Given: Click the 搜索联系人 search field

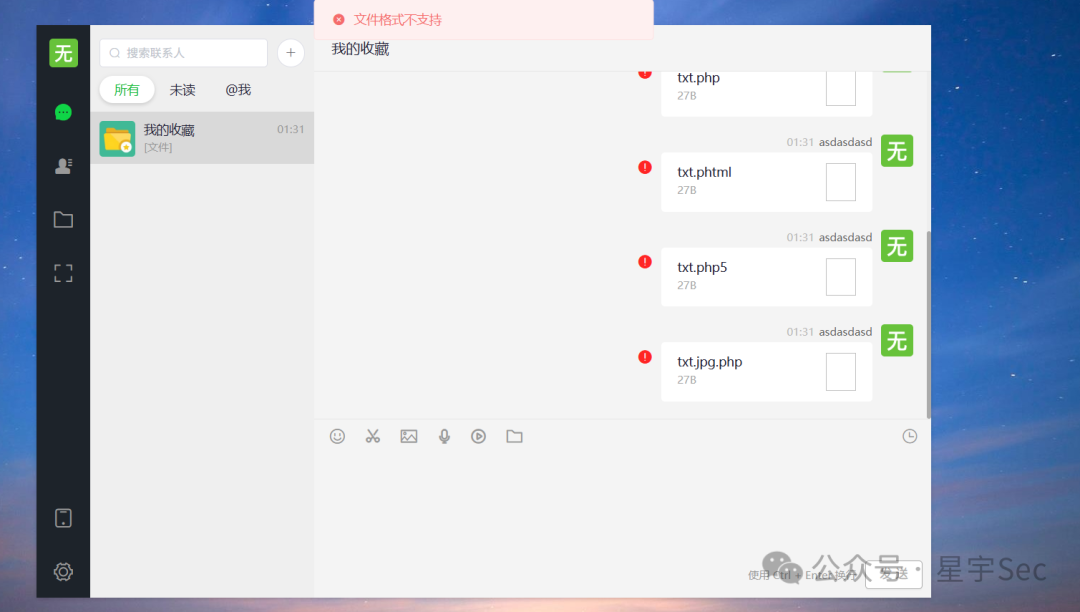Looking at the screenshot, I should [x=184, y=53].
